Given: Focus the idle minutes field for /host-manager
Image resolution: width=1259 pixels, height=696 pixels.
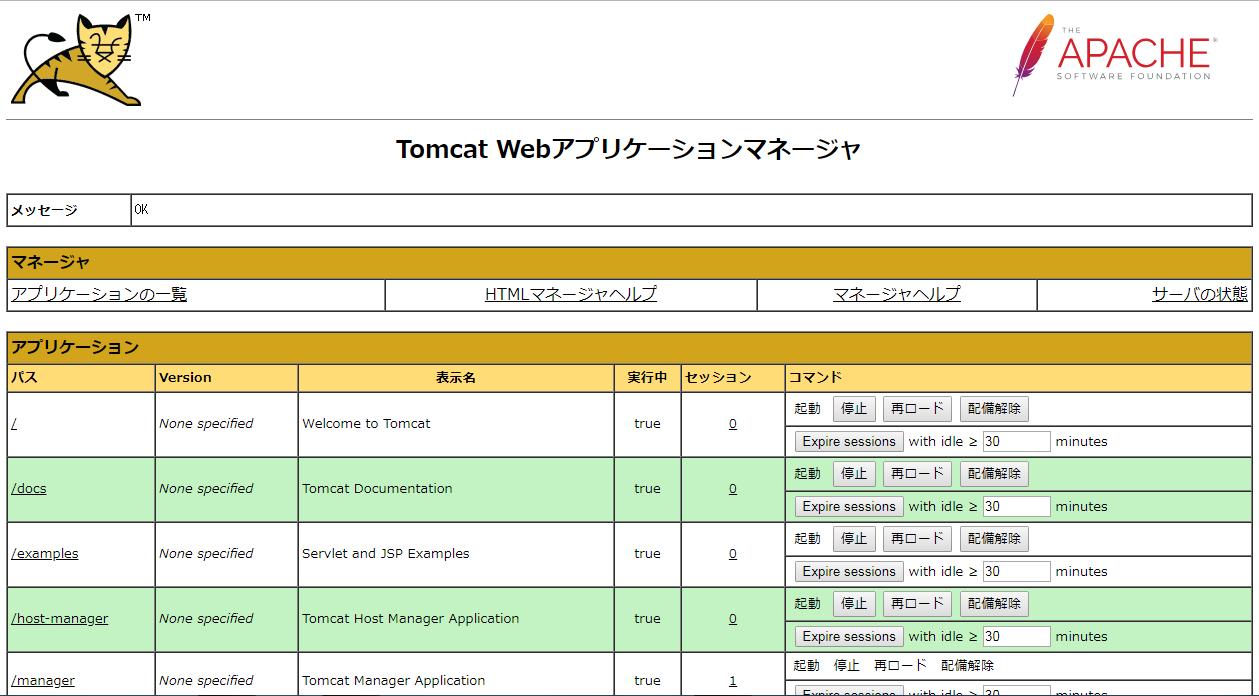Looking at the screenshot, I should point(1017,636).
